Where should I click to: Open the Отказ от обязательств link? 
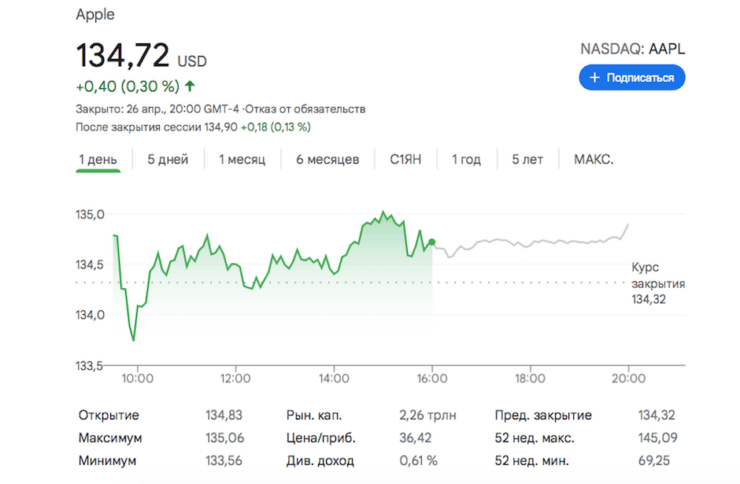coord(306,109)
